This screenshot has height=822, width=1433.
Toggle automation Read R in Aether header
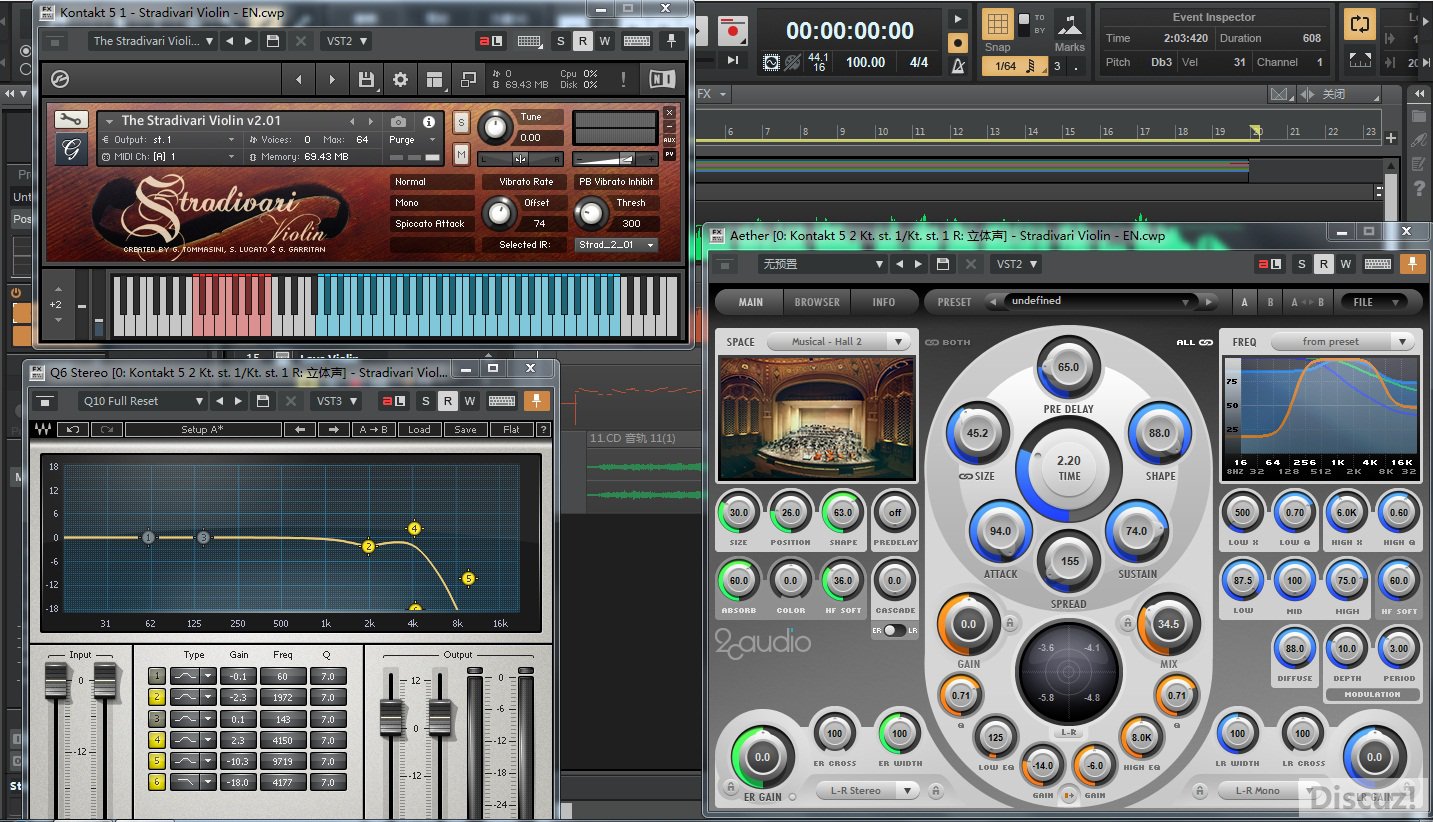click(1323, 264)
